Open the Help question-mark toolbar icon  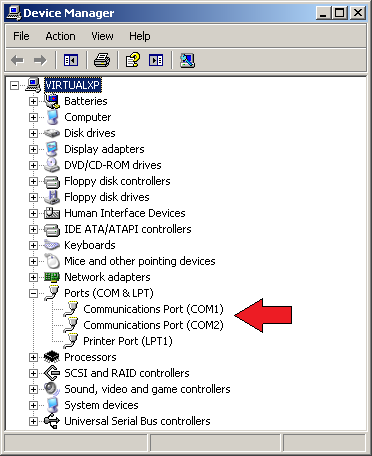133,60
